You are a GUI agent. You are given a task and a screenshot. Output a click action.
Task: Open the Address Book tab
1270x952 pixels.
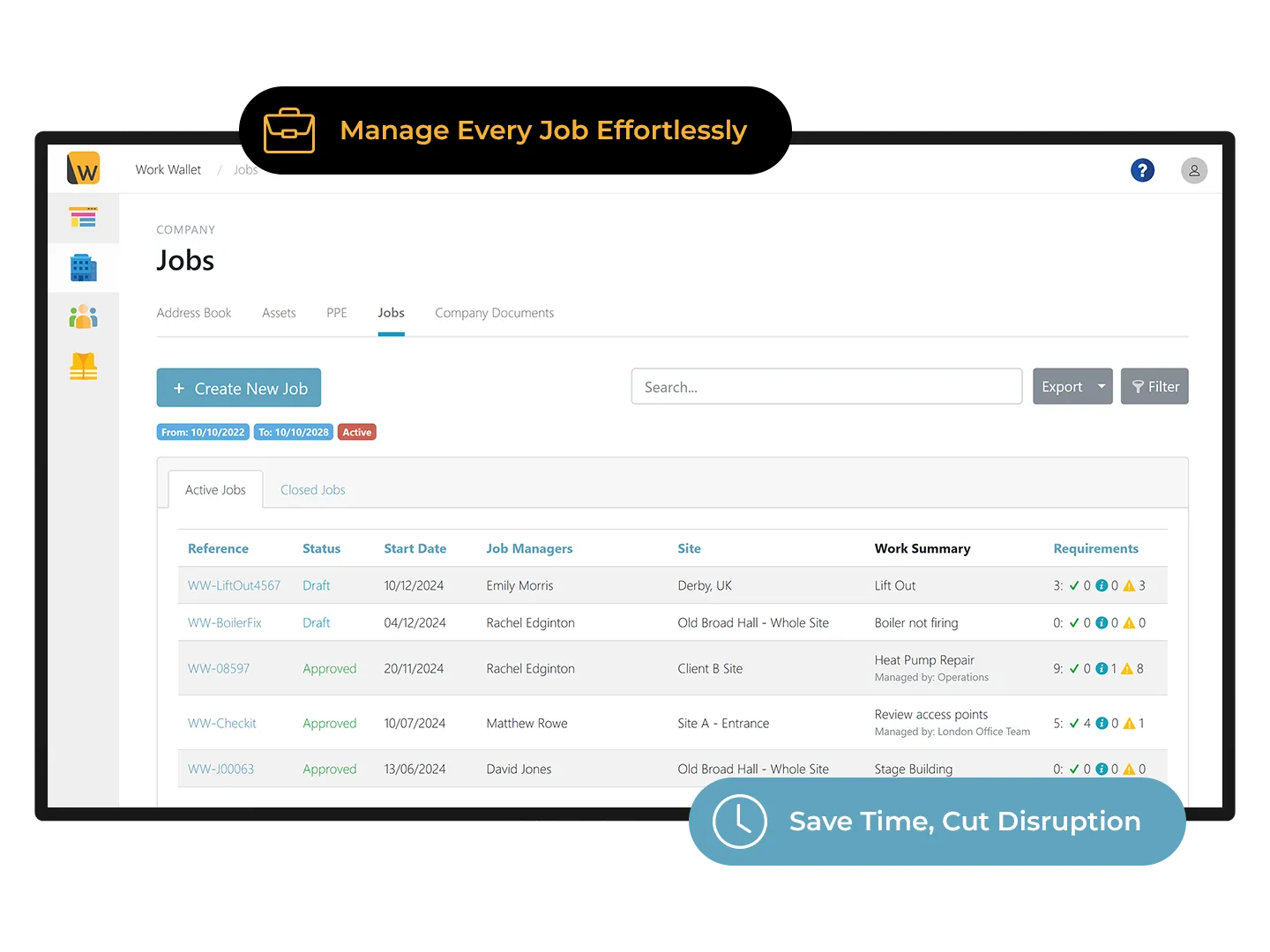193,313
